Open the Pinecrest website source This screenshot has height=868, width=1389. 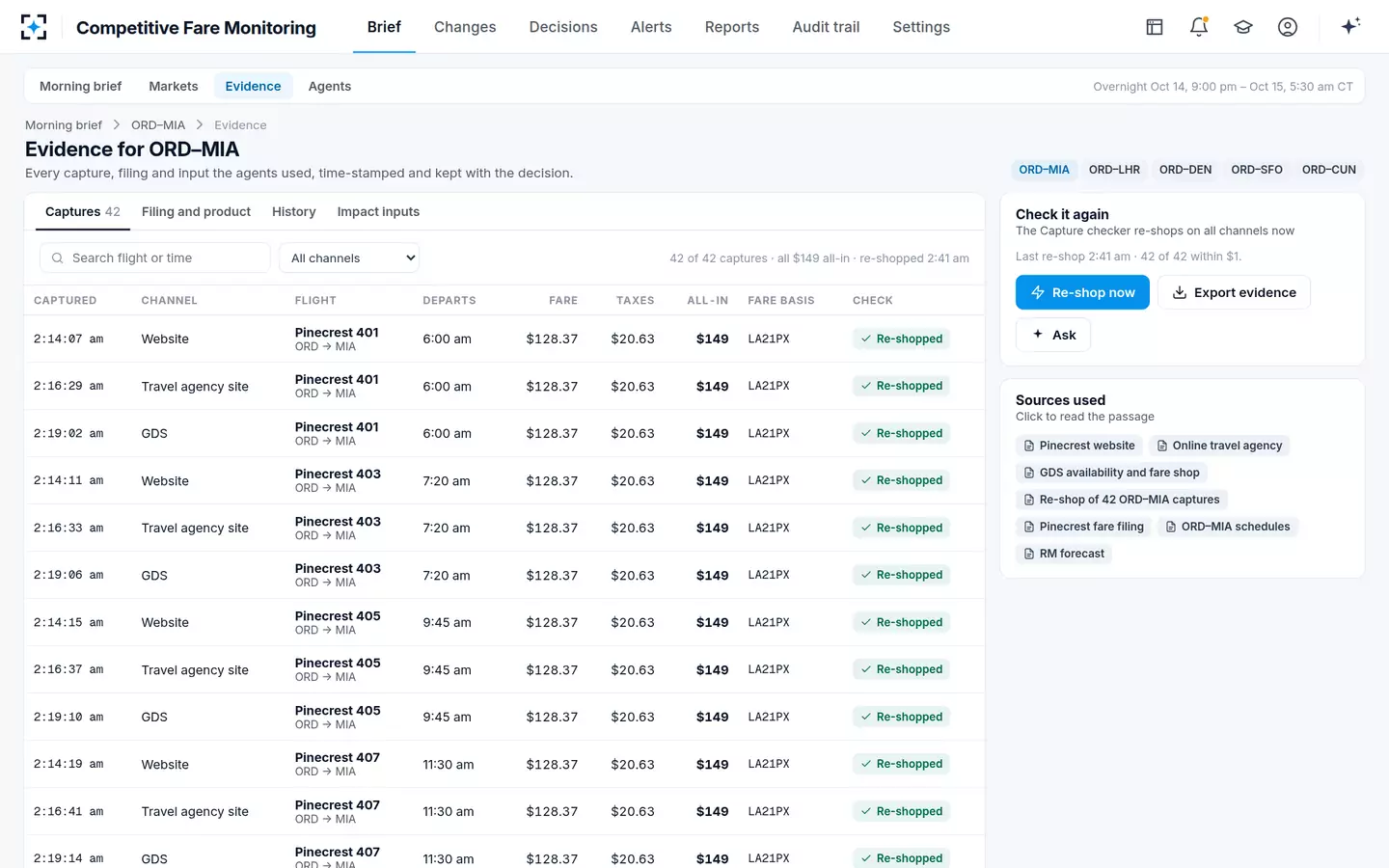(1079, 446)
